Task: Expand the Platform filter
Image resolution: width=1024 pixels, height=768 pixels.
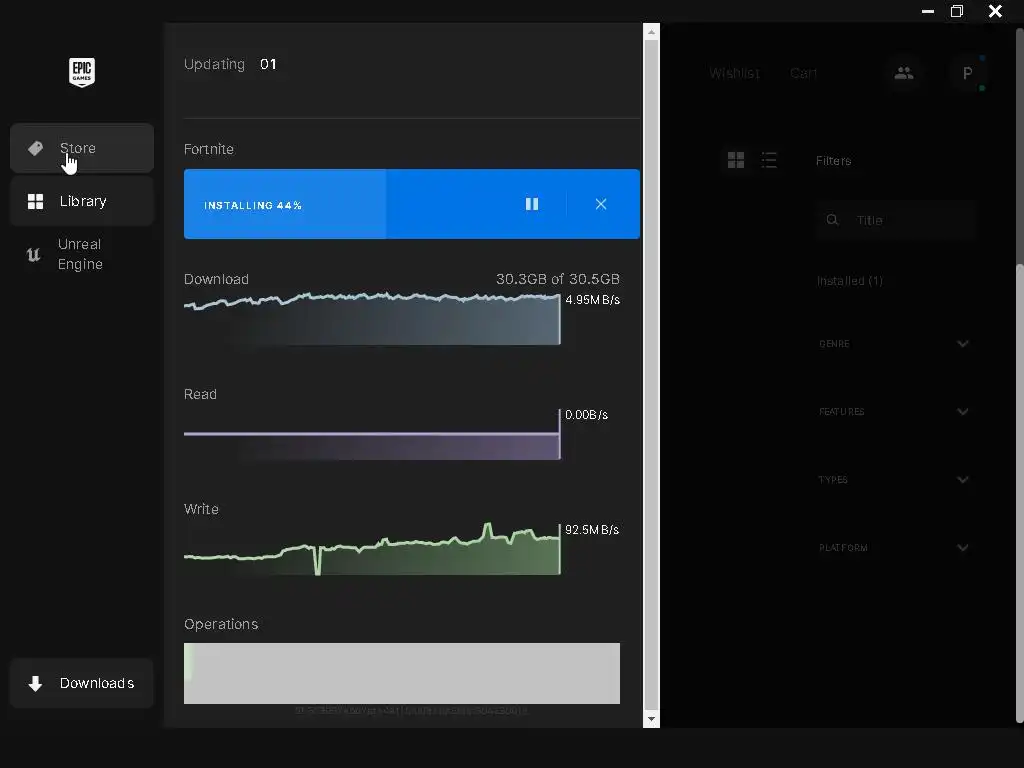Action: [x=894, y=547]
